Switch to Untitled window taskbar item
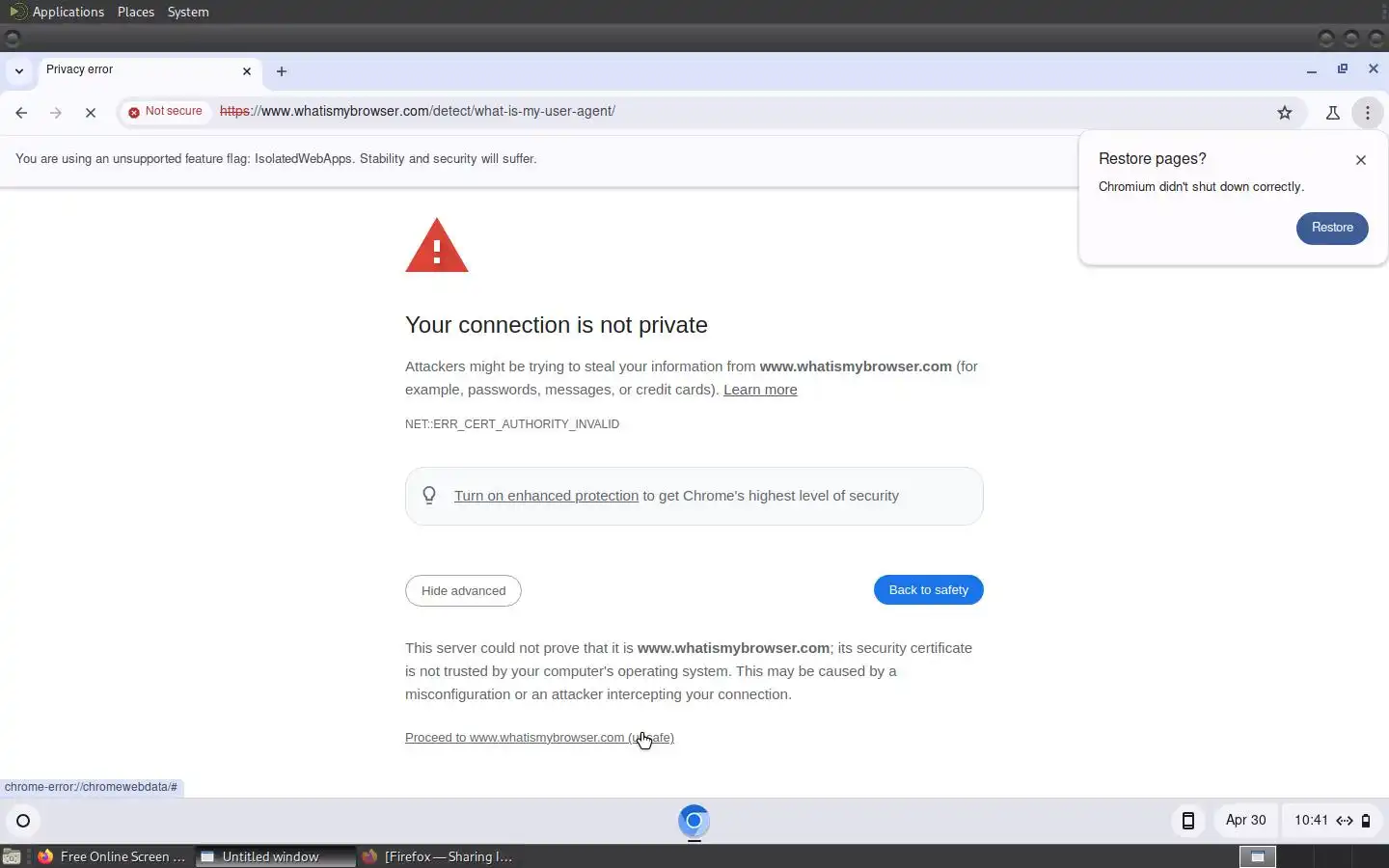The width and height of the screenshot is (1389, 868). click(275, 856)
